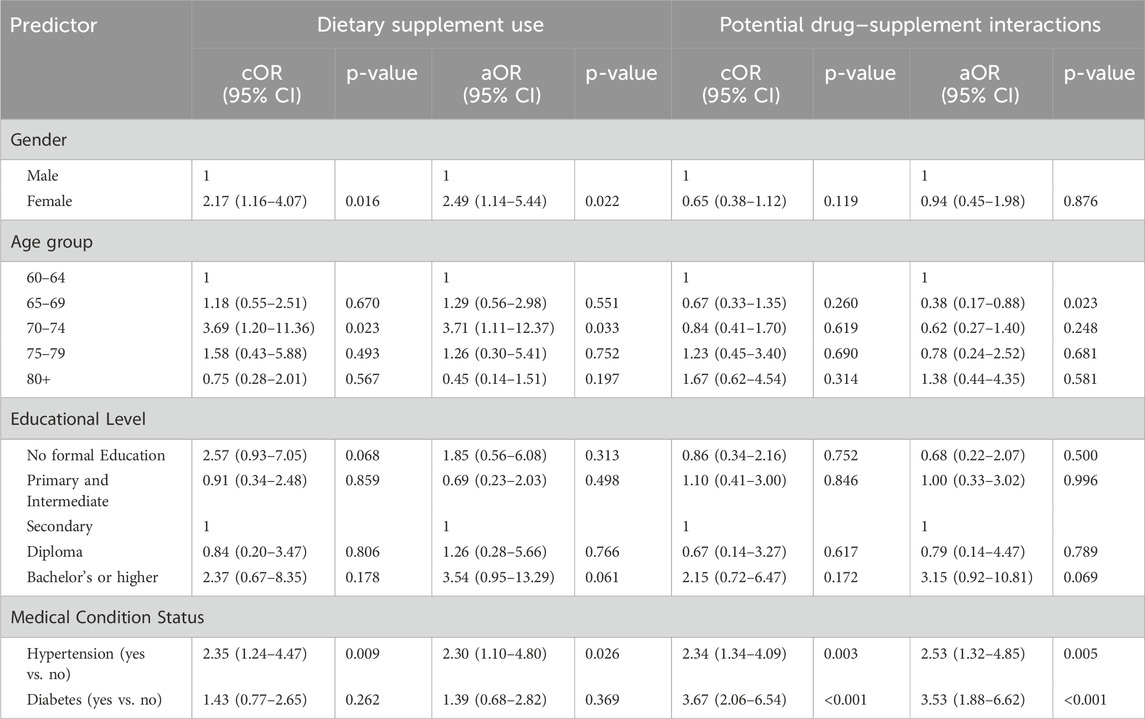This screenshot has height=719, width=1145.
Task: Click Potential drug–supplement interactions header
Action: 907,24
